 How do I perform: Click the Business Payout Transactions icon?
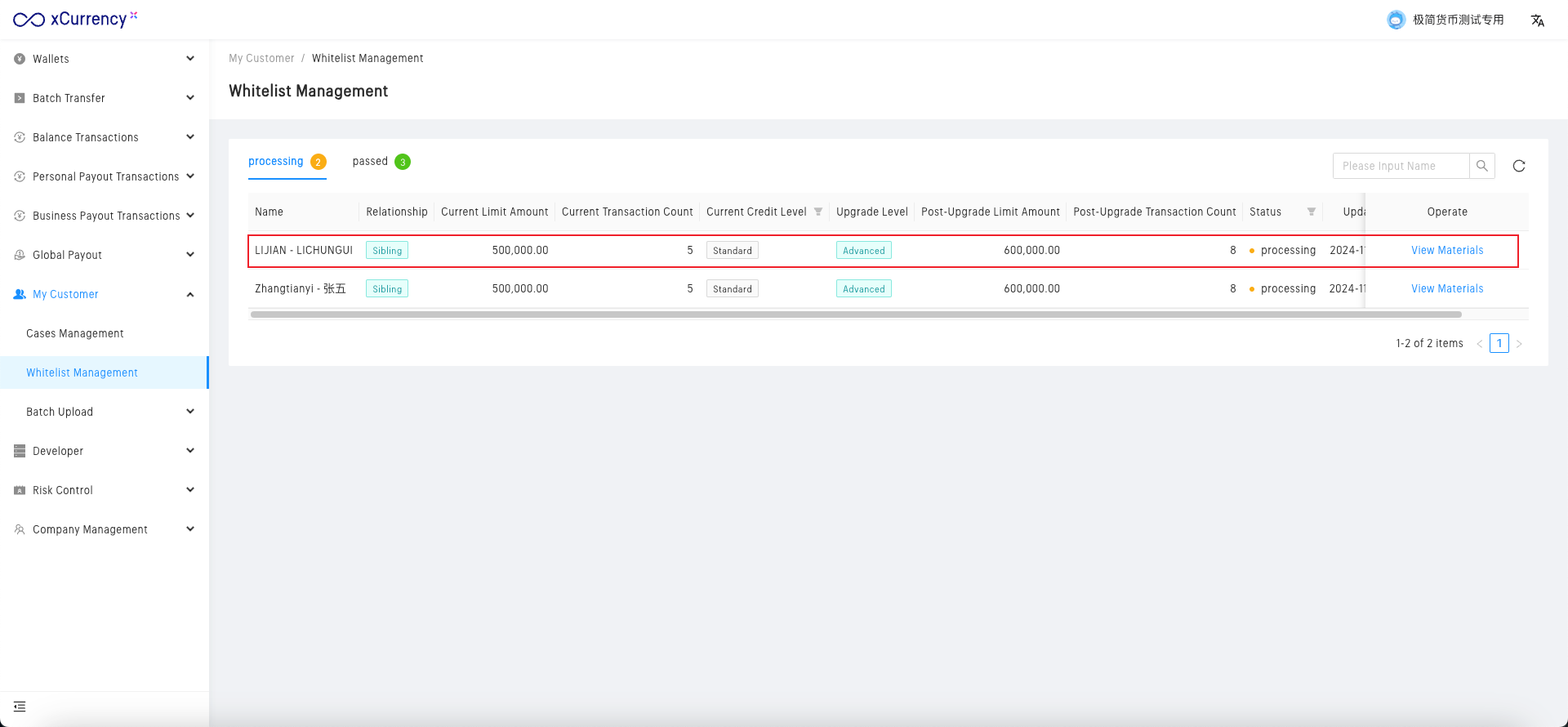click(x=20, y=216)
